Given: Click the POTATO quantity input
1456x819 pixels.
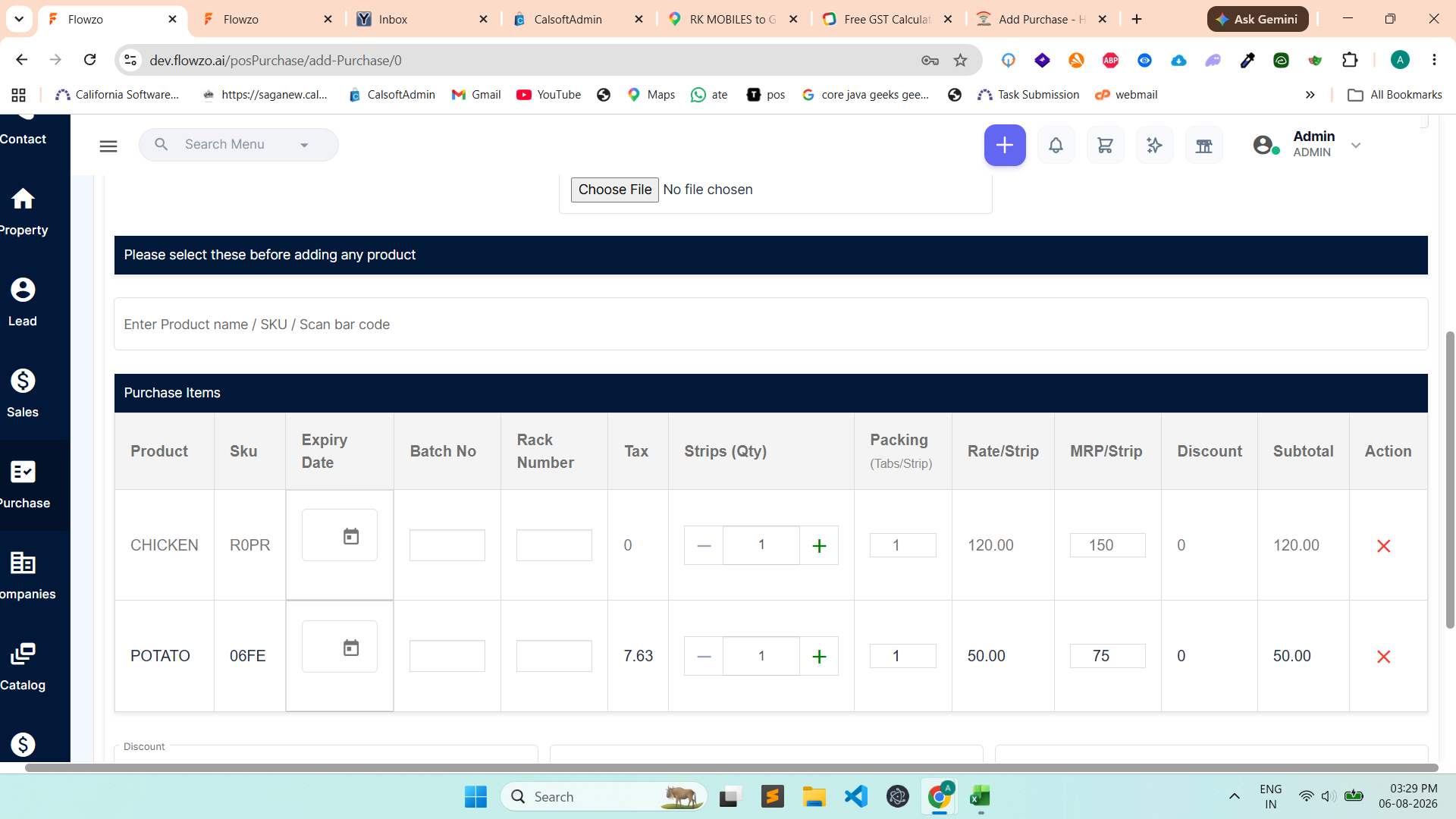Looking at the screenshot, I should tap(761, 656).
